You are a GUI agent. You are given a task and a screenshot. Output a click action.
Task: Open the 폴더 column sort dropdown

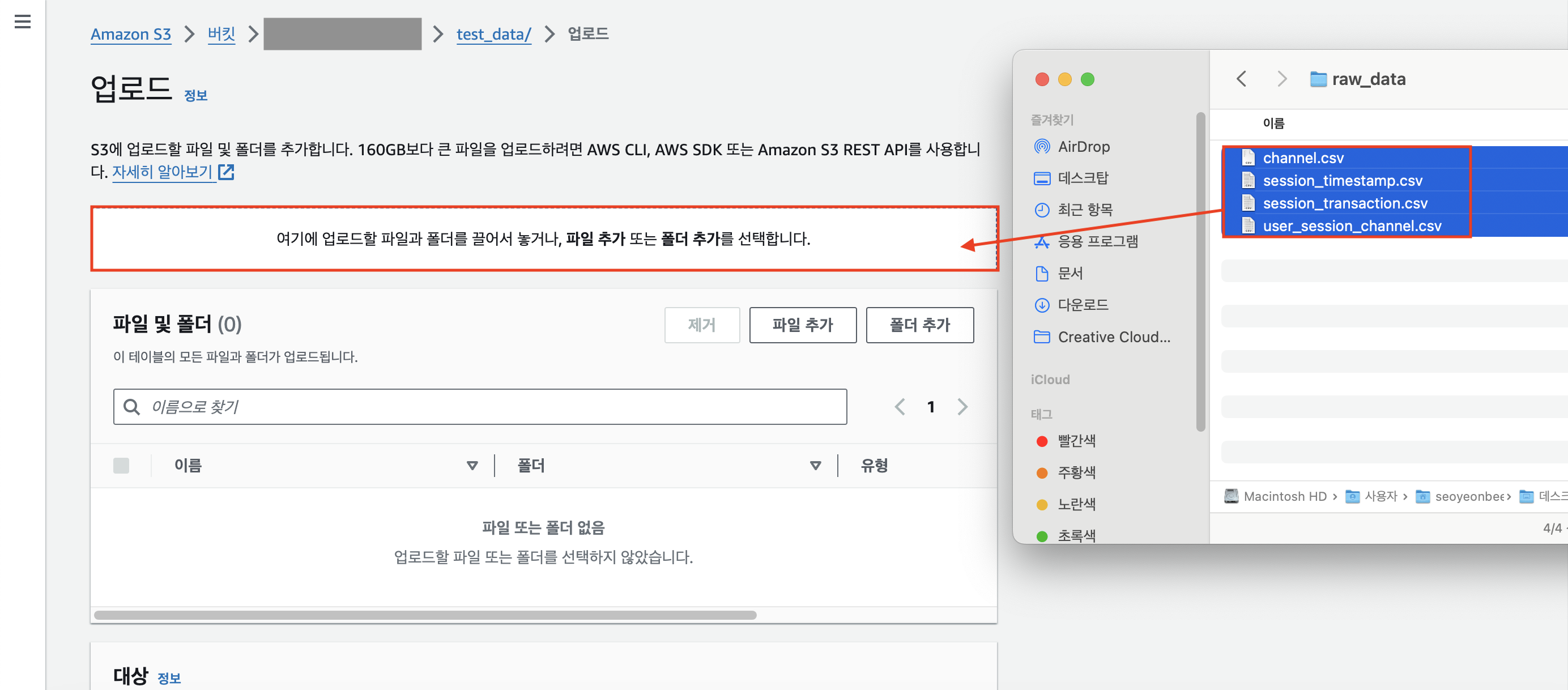point(815,466)
